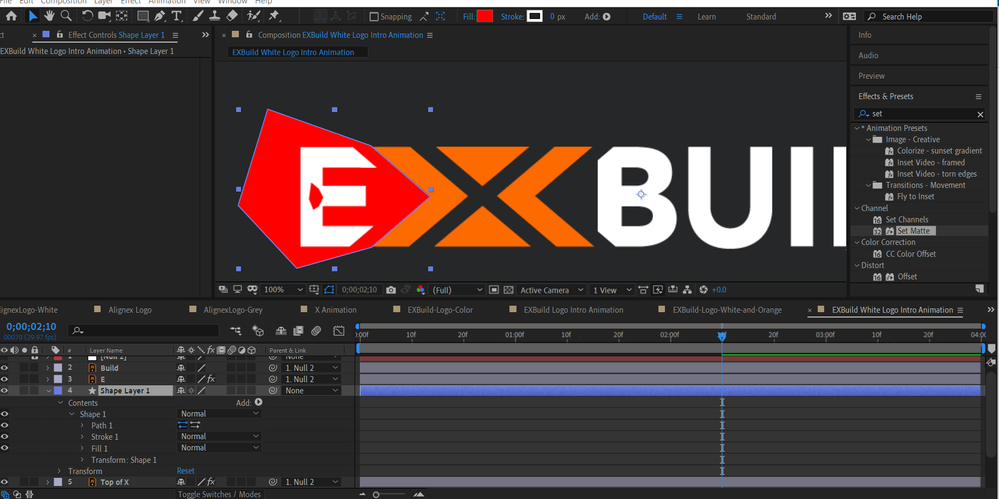This screenshot has width=999, height=499.
Task: Click the snapshot camera icon in viewer
Action: coord(391,290)
